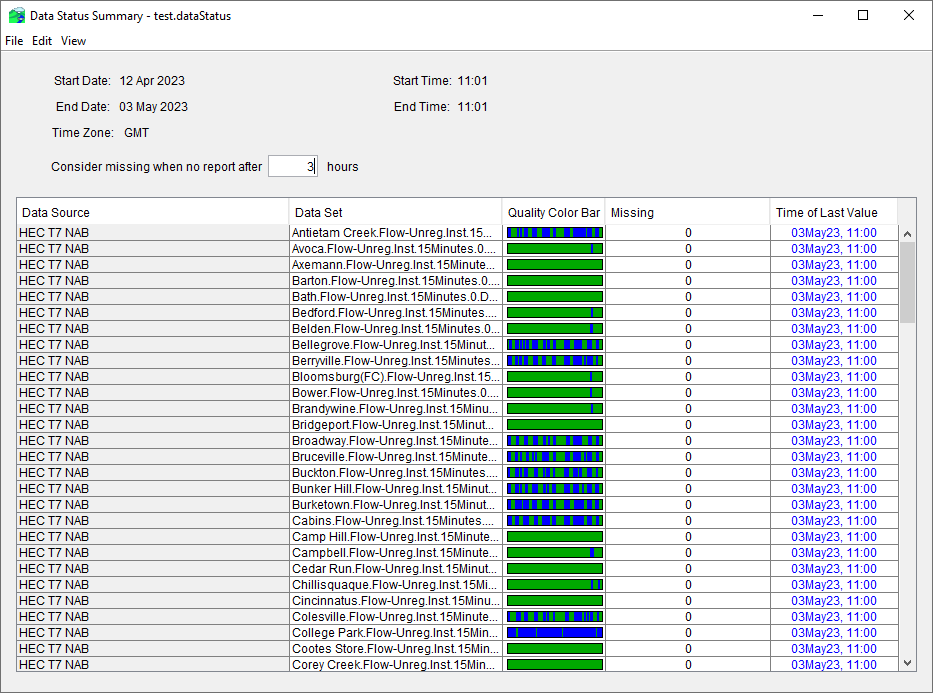Screen dimensions: 933x693
Task: Select the Cedar Run data set cell
Action: (394, 569)
